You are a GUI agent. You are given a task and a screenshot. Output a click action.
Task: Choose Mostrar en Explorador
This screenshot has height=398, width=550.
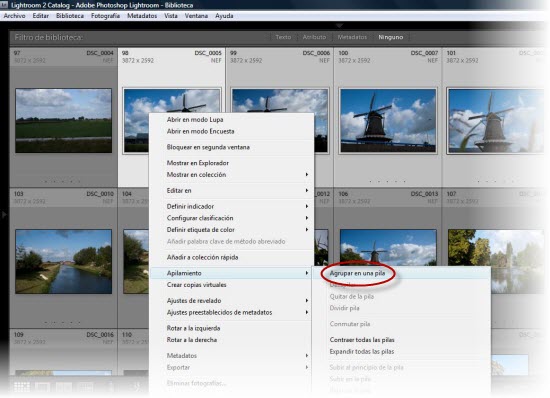[x=197, y=163]
